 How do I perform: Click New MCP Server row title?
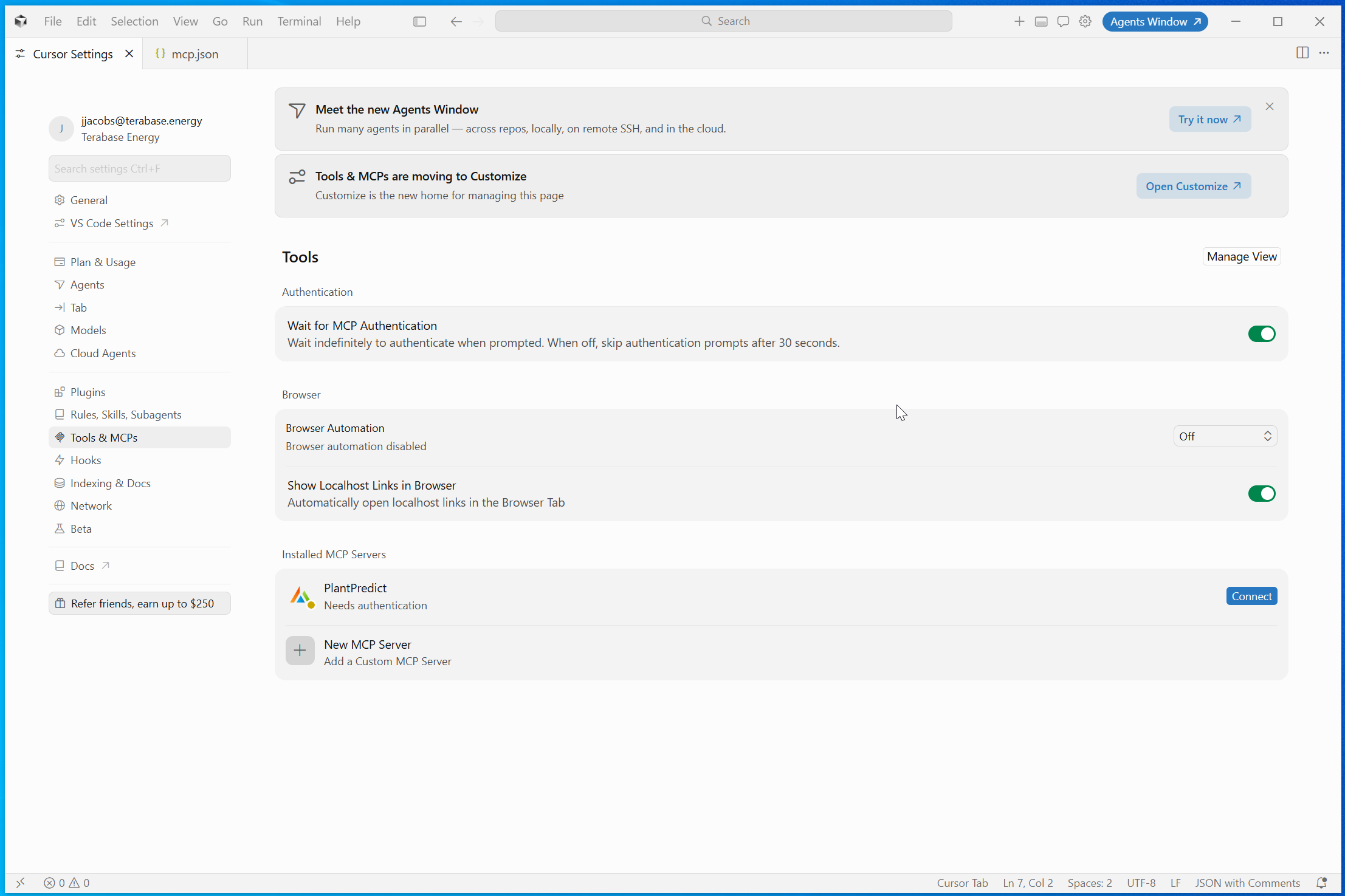(x=367, y=644)
